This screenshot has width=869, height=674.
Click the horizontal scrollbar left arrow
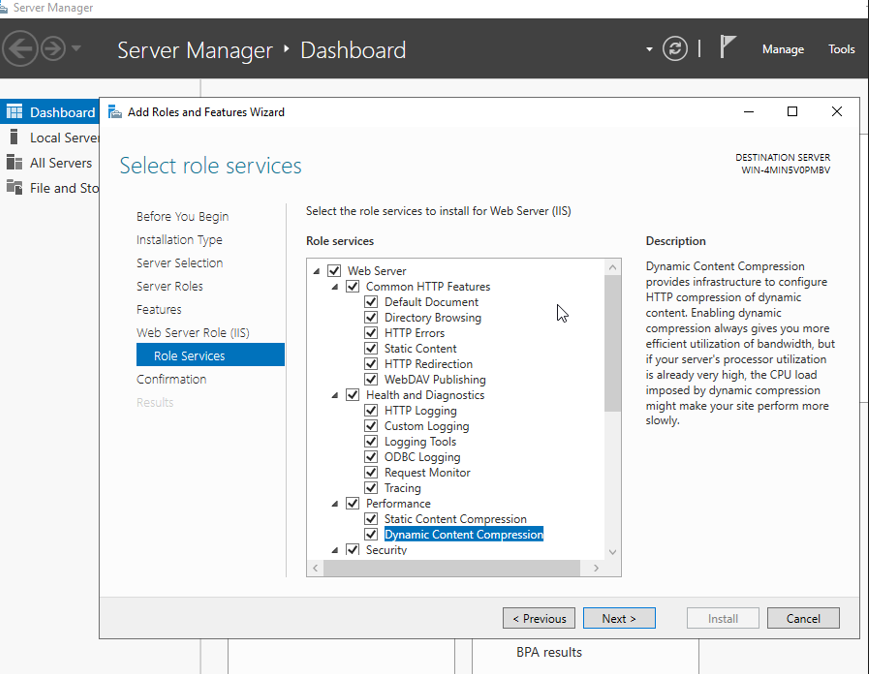click(315, 568)
